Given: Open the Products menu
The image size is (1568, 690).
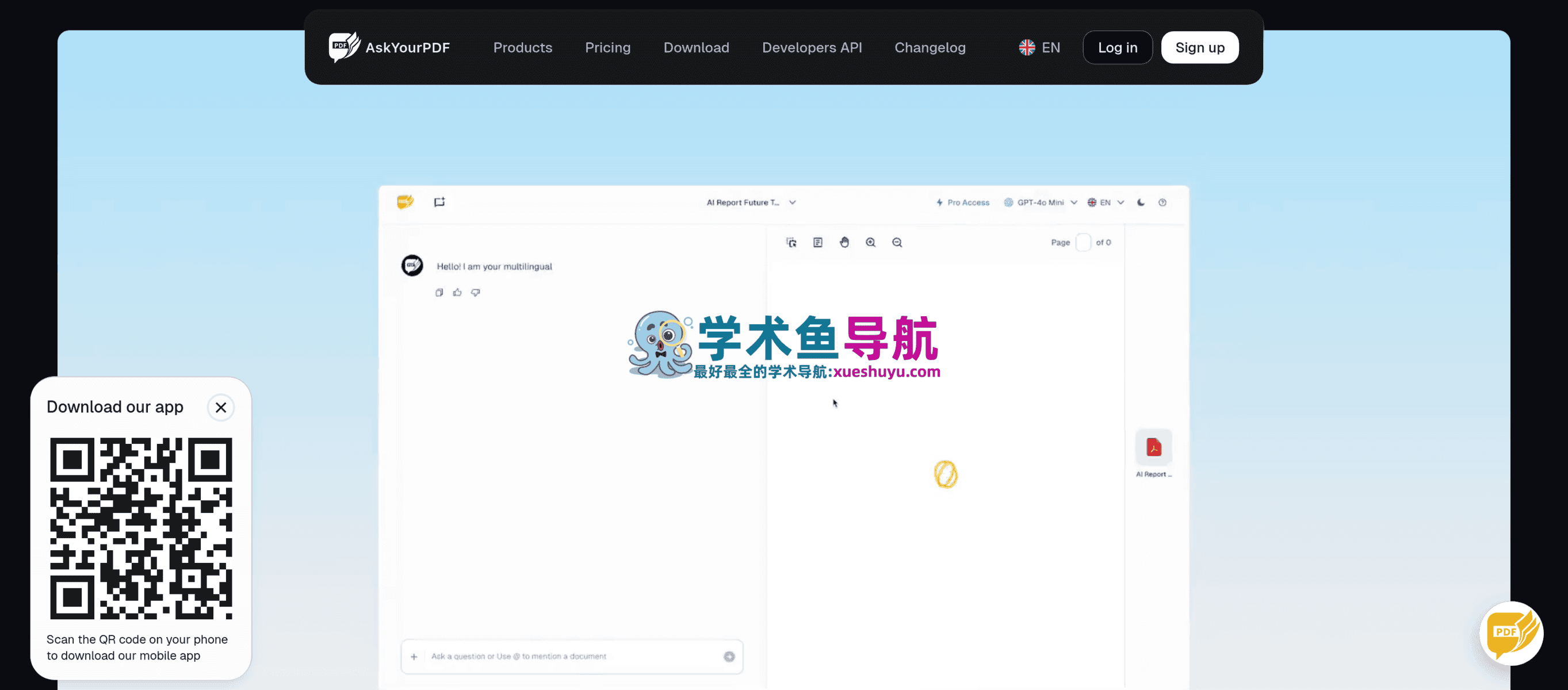Looking at the screenshot, I should coord(522,48).
